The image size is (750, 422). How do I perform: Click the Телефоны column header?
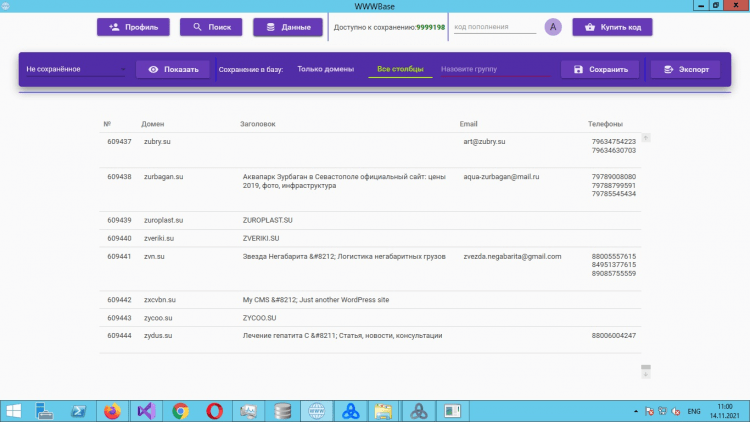(x=605, y=124)
